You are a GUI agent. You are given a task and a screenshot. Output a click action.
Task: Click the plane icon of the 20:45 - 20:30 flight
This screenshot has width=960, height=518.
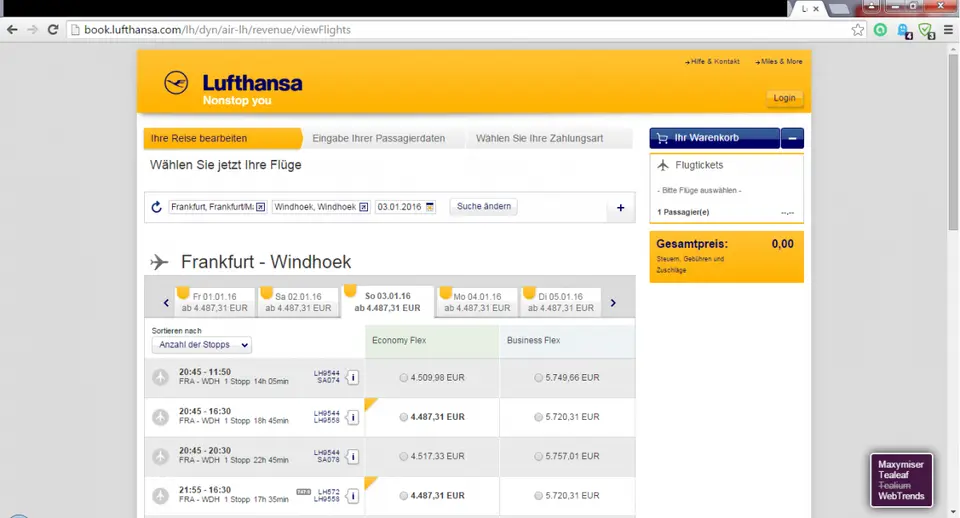point(160,456)
